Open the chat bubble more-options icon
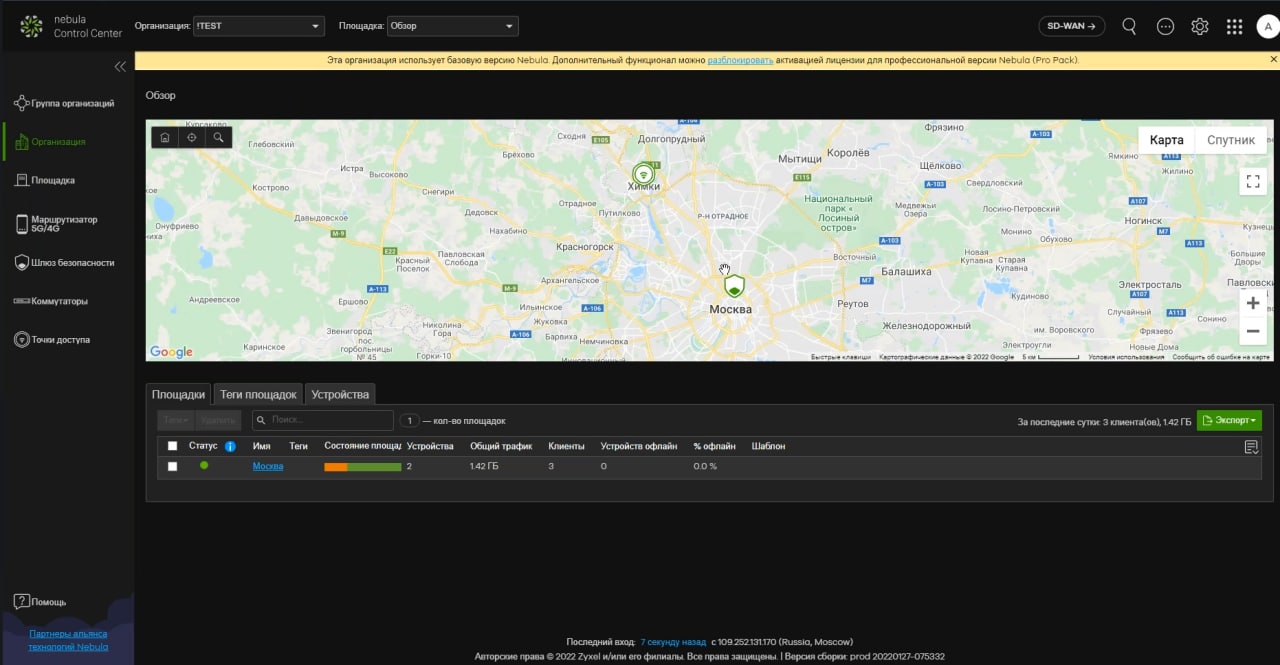Screen dimensions: 1280x665 (1165, 27)
